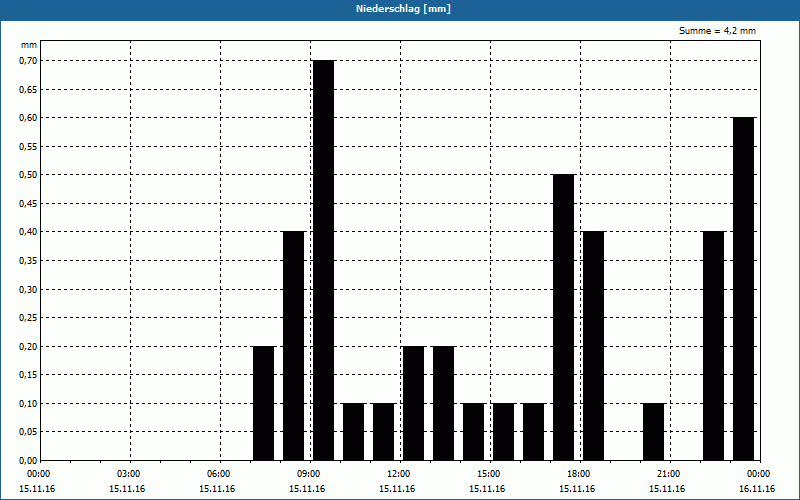Click the 0,55 y-axis label
Viewport: 800px width, 500px height.
(x=29, y=146)
